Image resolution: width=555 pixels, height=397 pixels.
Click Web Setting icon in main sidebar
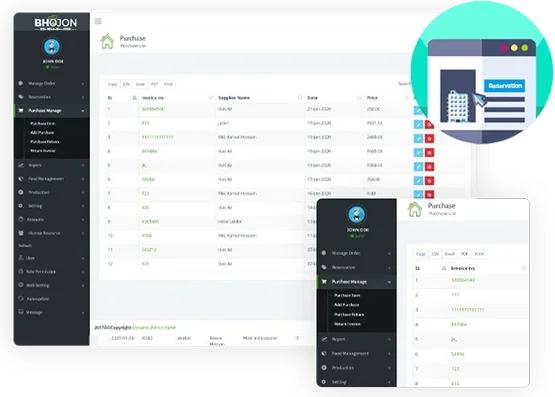[x=21, y=285]
